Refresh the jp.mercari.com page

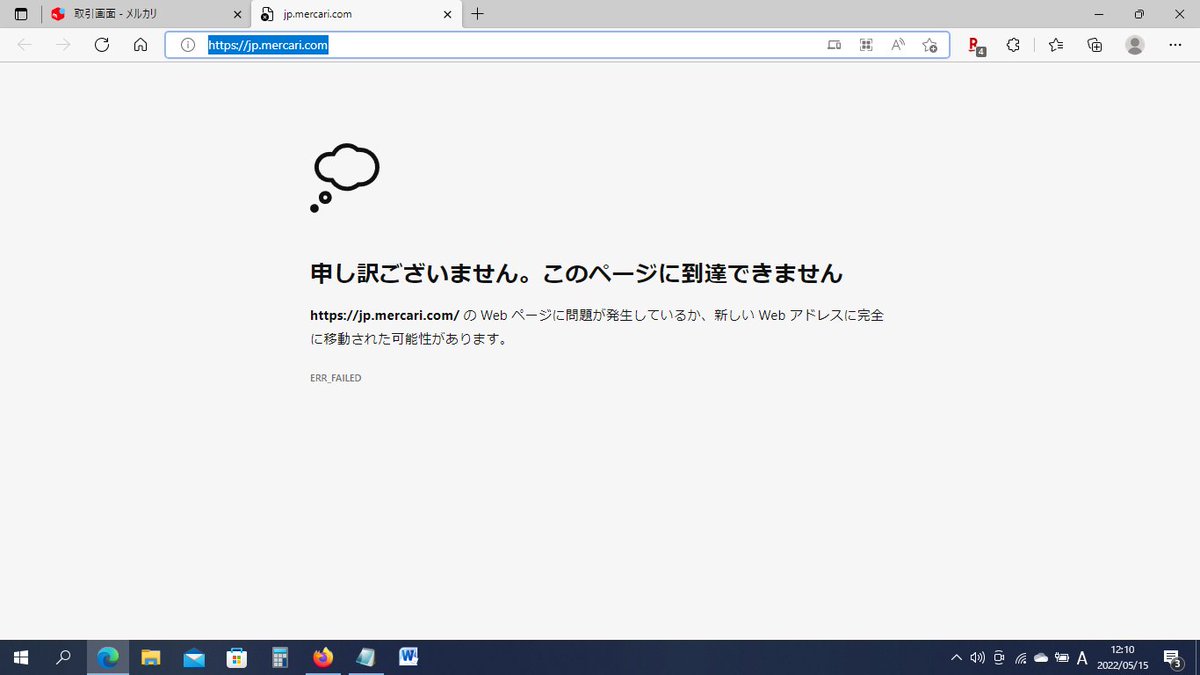101,44
